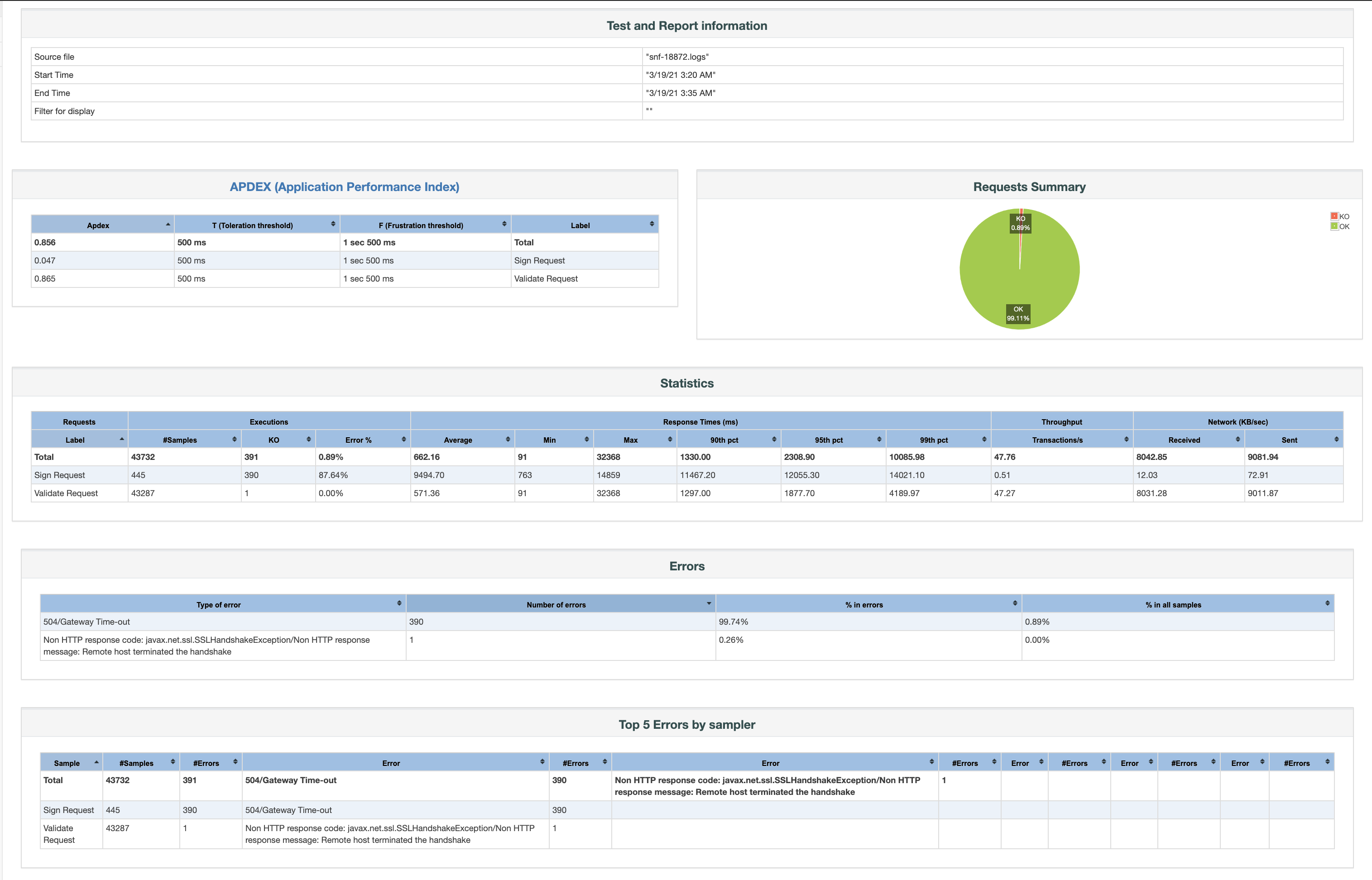Sort Statistics table by its Label column arrow

pos(122,440)
